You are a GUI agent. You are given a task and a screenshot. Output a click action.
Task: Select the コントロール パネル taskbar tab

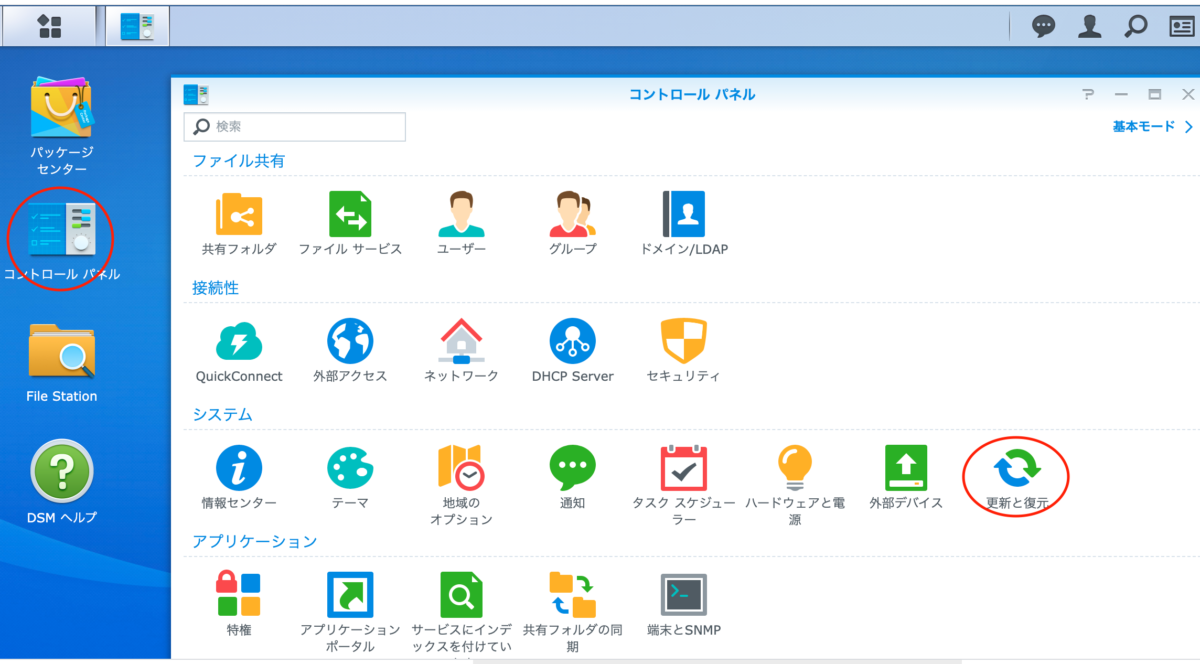click(x=137, y=25)
